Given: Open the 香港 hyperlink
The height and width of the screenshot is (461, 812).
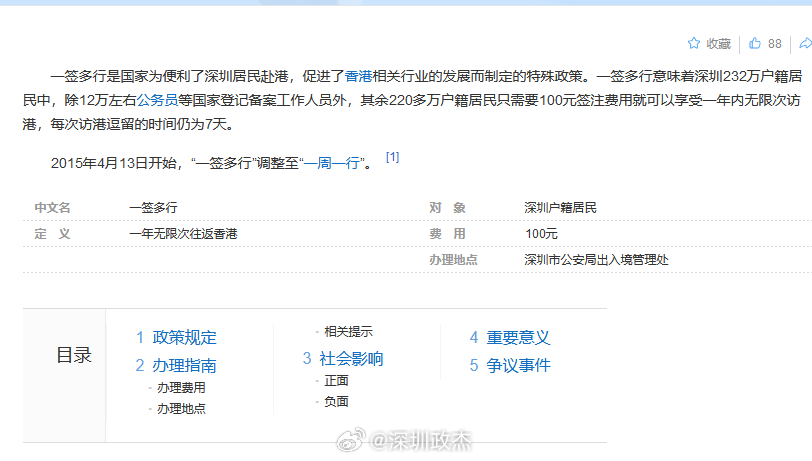Looking at the screenshot, I should (358, 77).
